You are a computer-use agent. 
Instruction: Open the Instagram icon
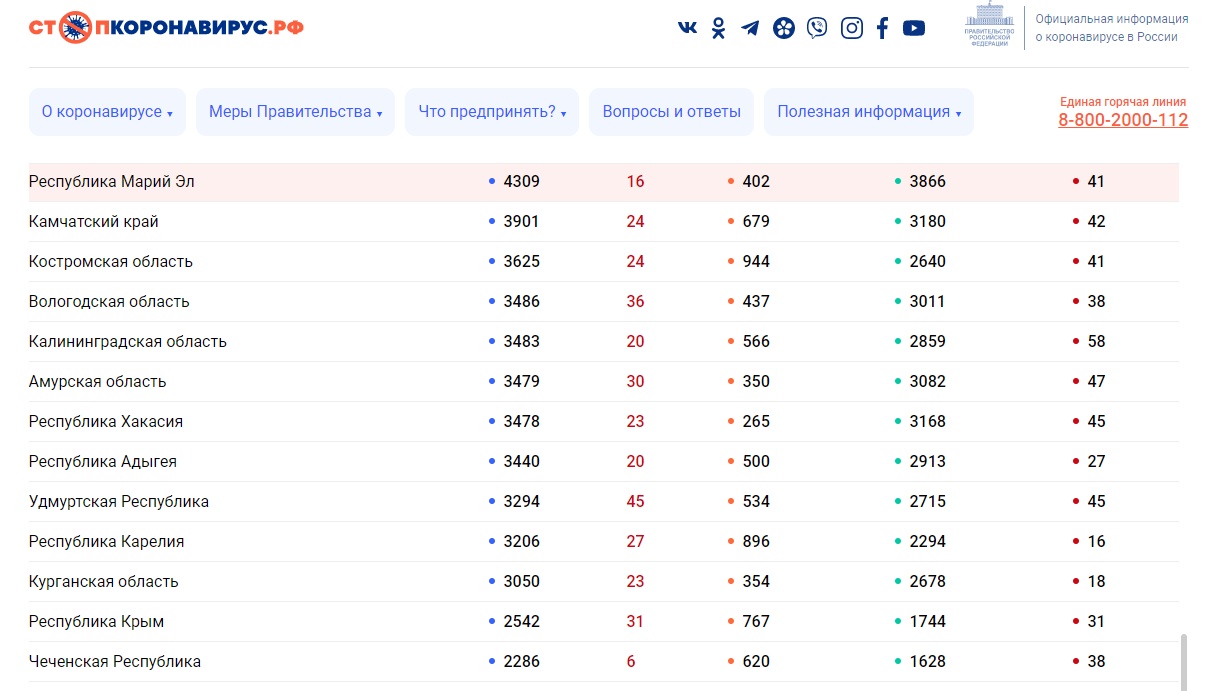coord(851,28)
